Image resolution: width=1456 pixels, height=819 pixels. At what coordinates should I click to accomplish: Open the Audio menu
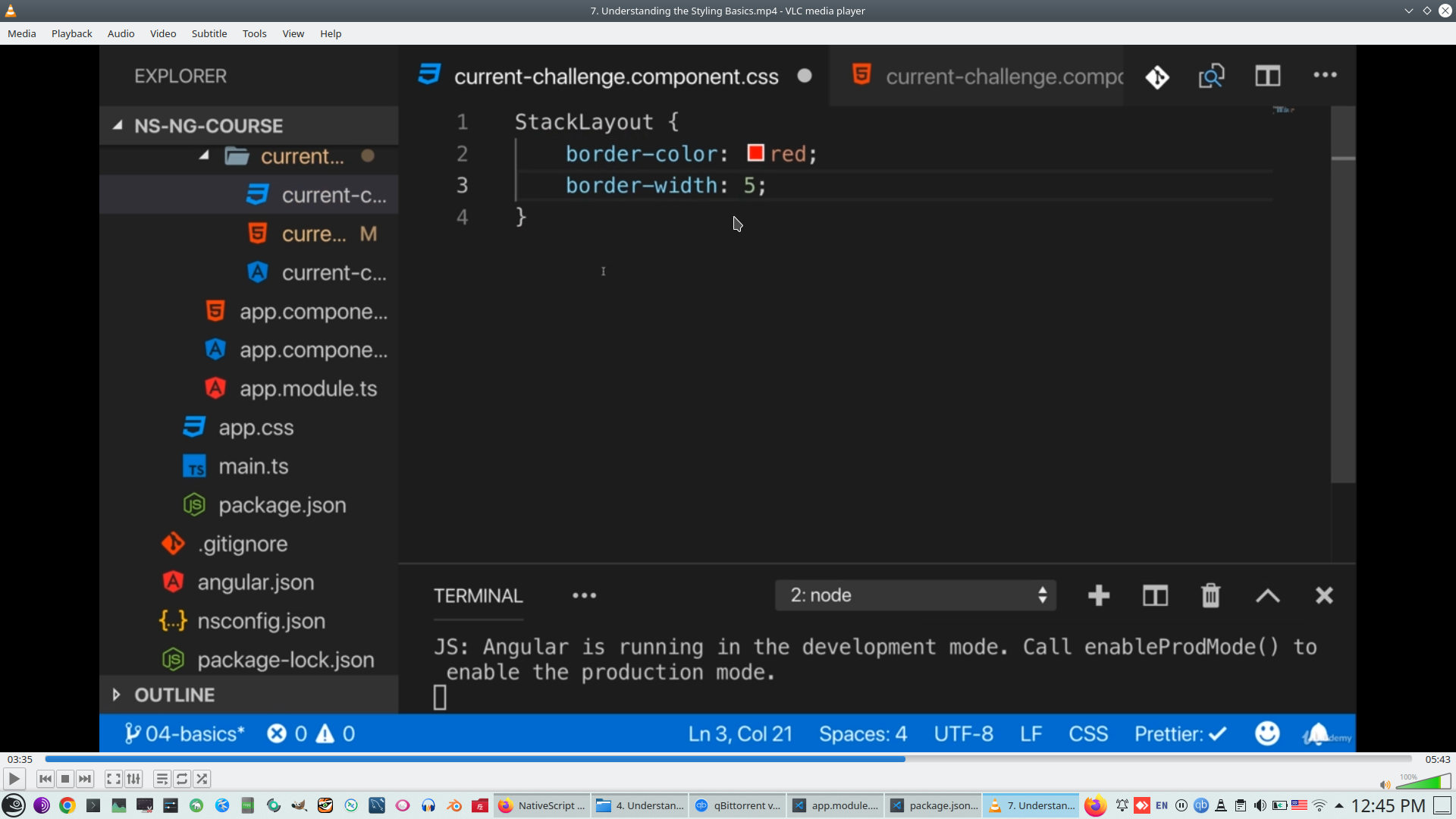121,33
